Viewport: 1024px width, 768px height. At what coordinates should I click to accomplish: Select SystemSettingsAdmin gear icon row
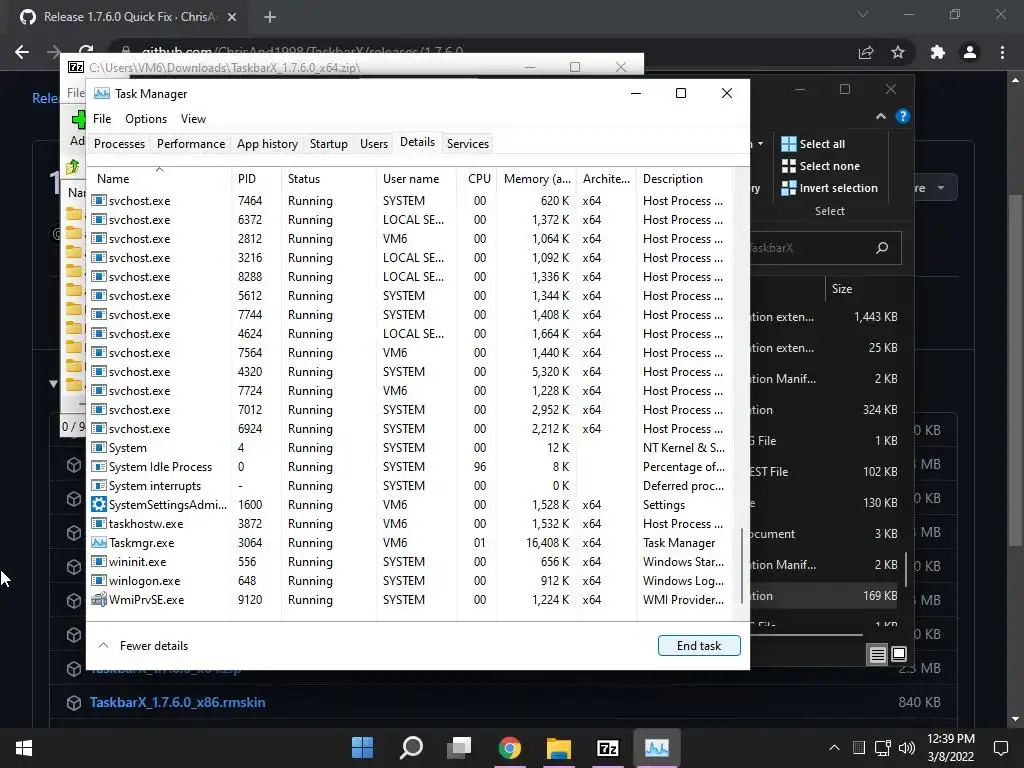point(409,505)
